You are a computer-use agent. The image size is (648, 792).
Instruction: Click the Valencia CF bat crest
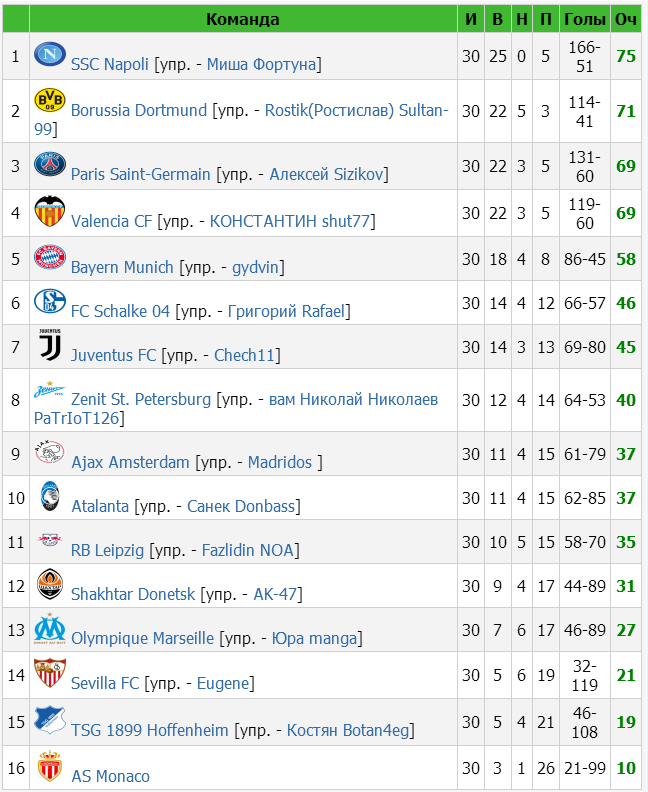point(49,211)
